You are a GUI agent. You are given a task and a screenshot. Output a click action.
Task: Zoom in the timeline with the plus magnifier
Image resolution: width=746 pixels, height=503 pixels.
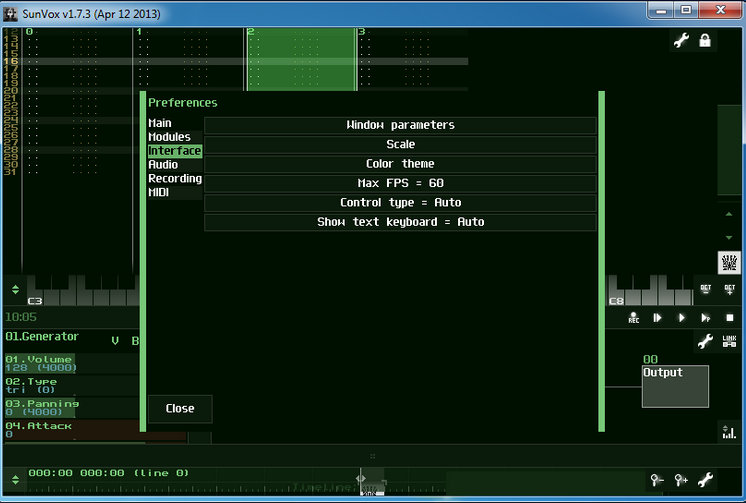pos(681,480)
